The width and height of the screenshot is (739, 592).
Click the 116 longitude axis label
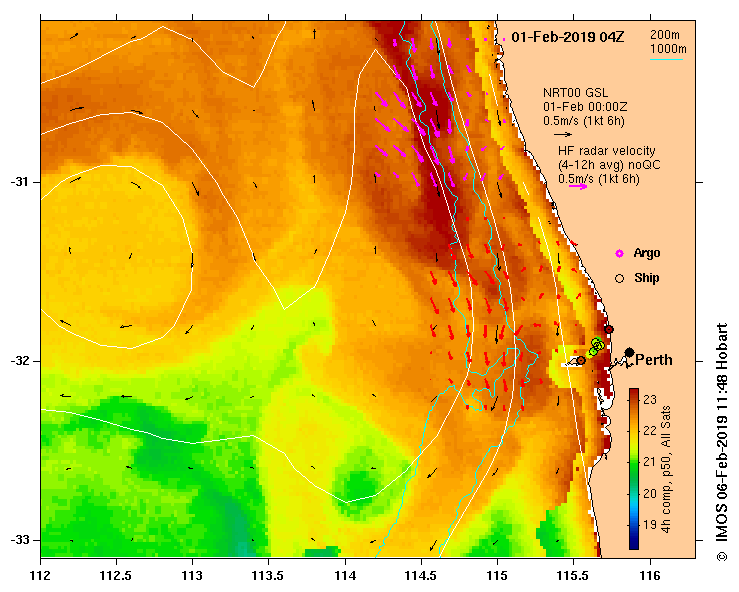650,576
